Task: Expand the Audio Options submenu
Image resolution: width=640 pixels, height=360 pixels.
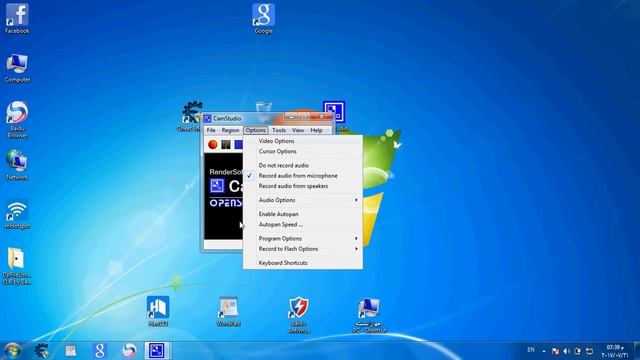Action: pos(302,200)
